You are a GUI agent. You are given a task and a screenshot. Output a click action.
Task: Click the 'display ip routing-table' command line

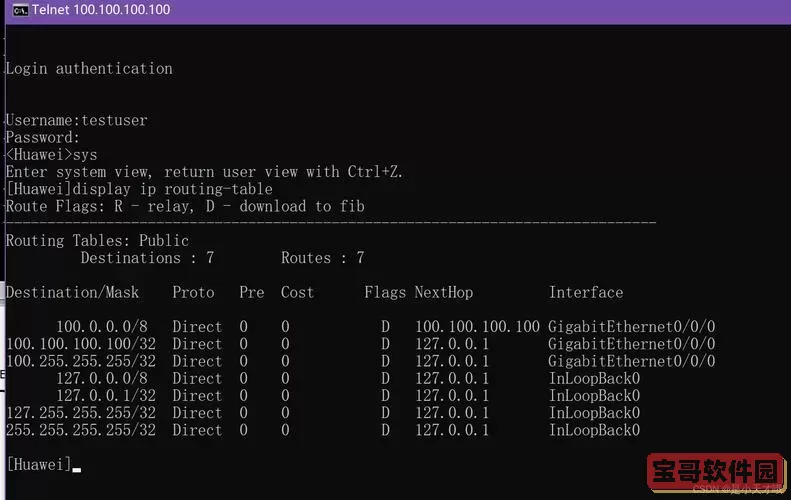tap(139, 189)
